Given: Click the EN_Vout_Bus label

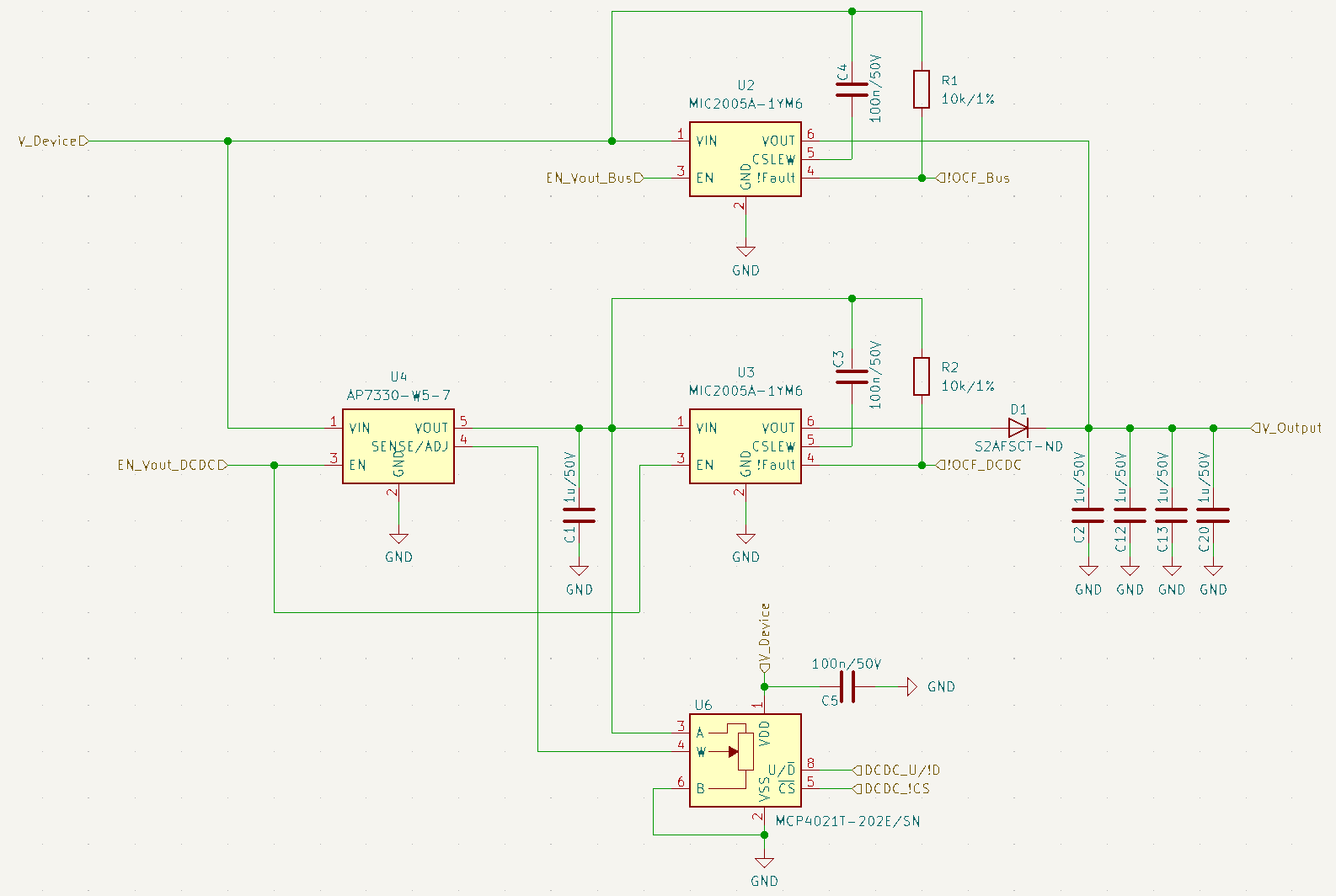Looking at the screenshot, I should pyautogui.click(x=595, y=178).
